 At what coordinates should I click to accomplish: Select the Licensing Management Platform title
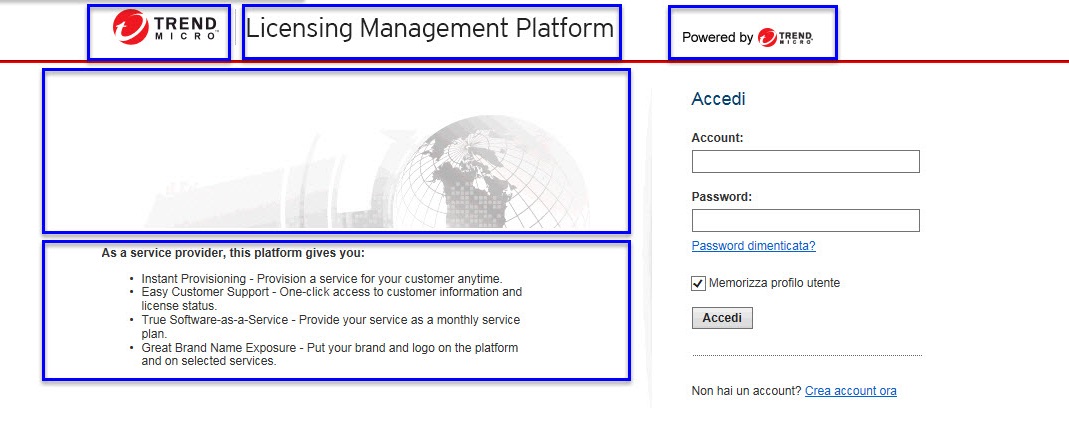tap(429, 30)
